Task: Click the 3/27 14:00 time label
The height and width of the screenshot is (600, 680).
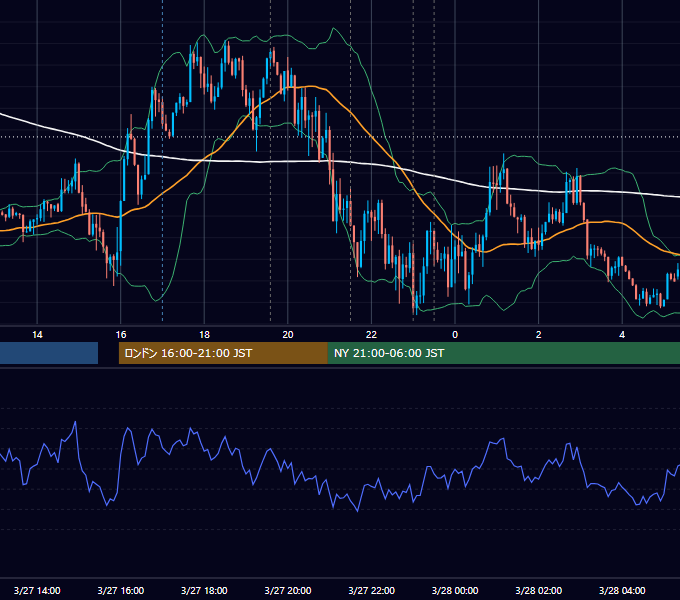Action: (37, 590)
